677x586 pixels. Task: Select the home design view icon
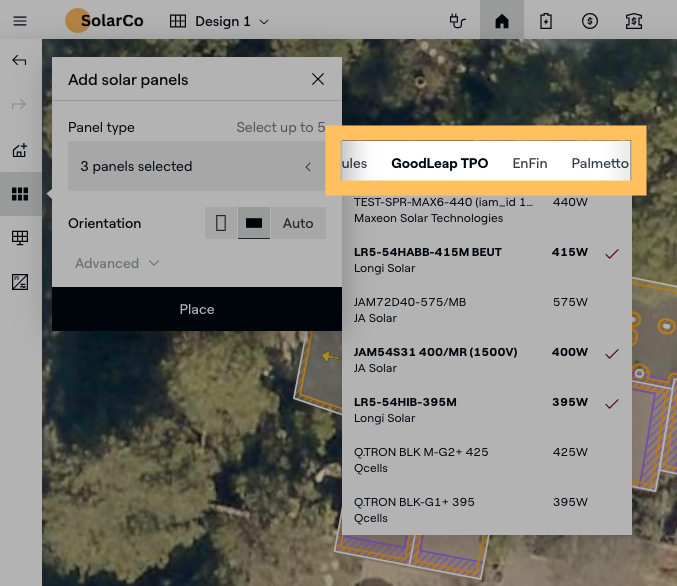tap(502, 21)
